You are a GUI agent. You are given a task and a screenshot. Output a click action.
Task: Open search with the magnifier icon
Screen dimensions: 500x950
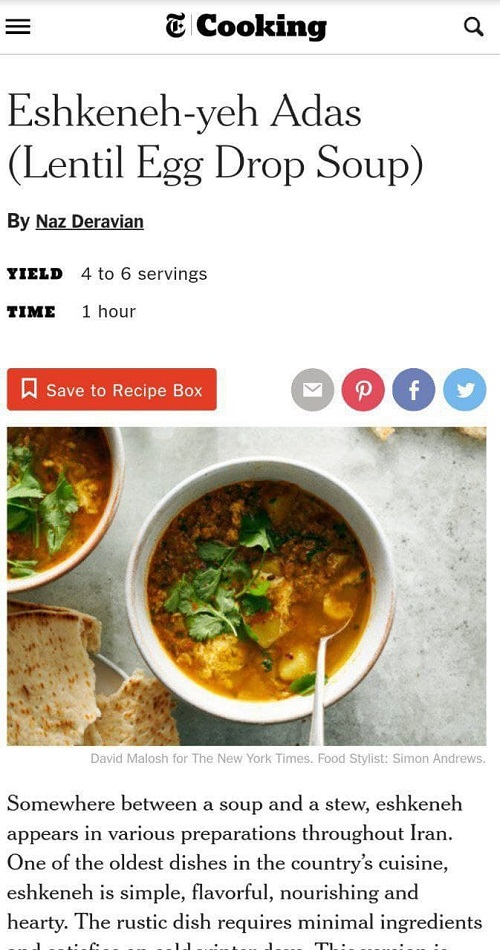coord(473,27)
